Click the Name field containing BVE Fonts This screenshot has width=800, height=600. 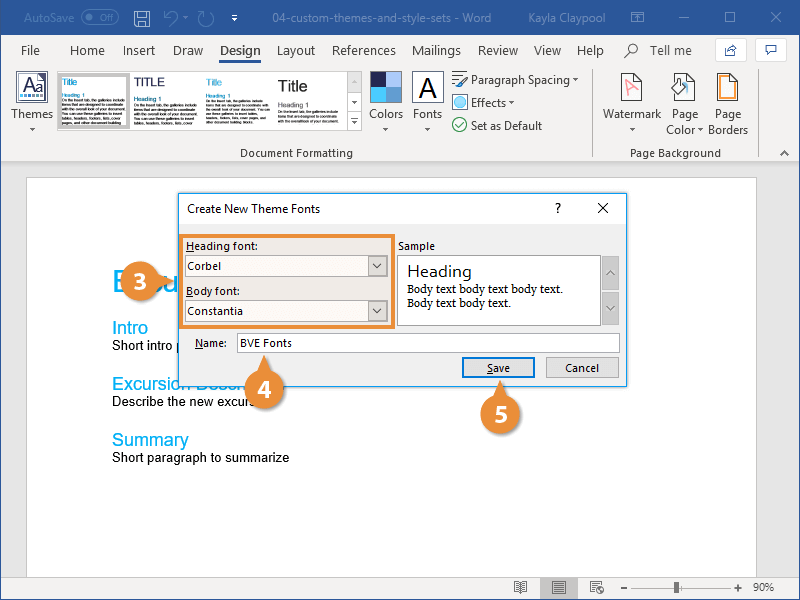(428, 343)
